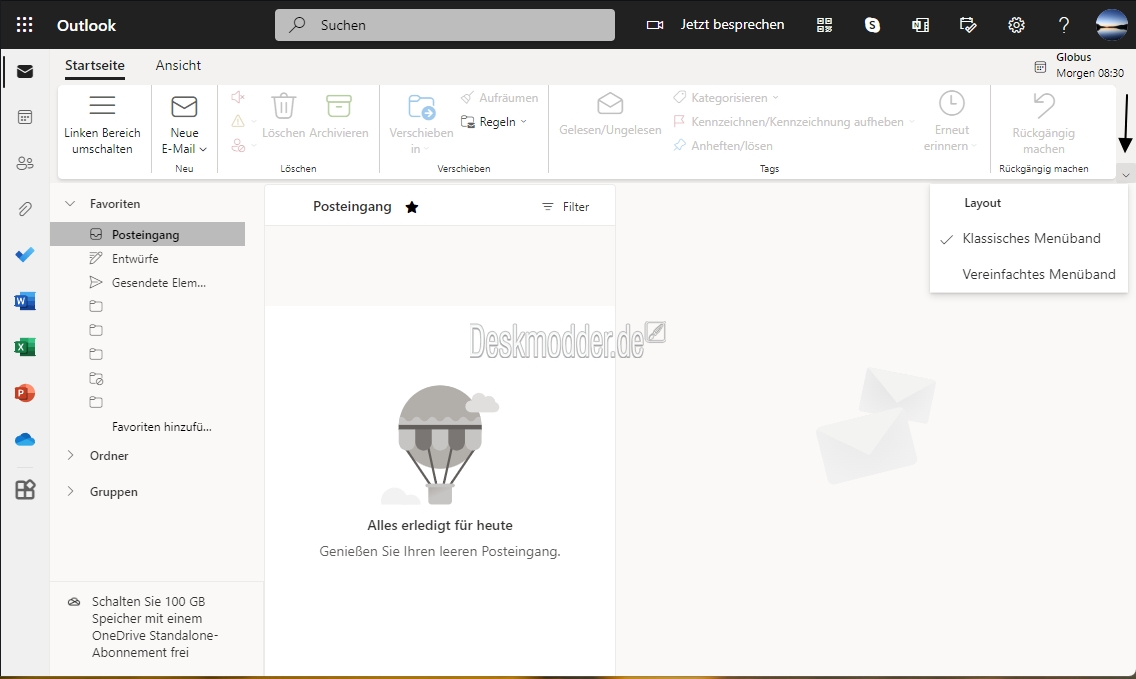Click the block sender icon in ribbon
Image resolution: width=1136 pixels, height=679 pixels.
pyautogui.click(x=238, y=146)
